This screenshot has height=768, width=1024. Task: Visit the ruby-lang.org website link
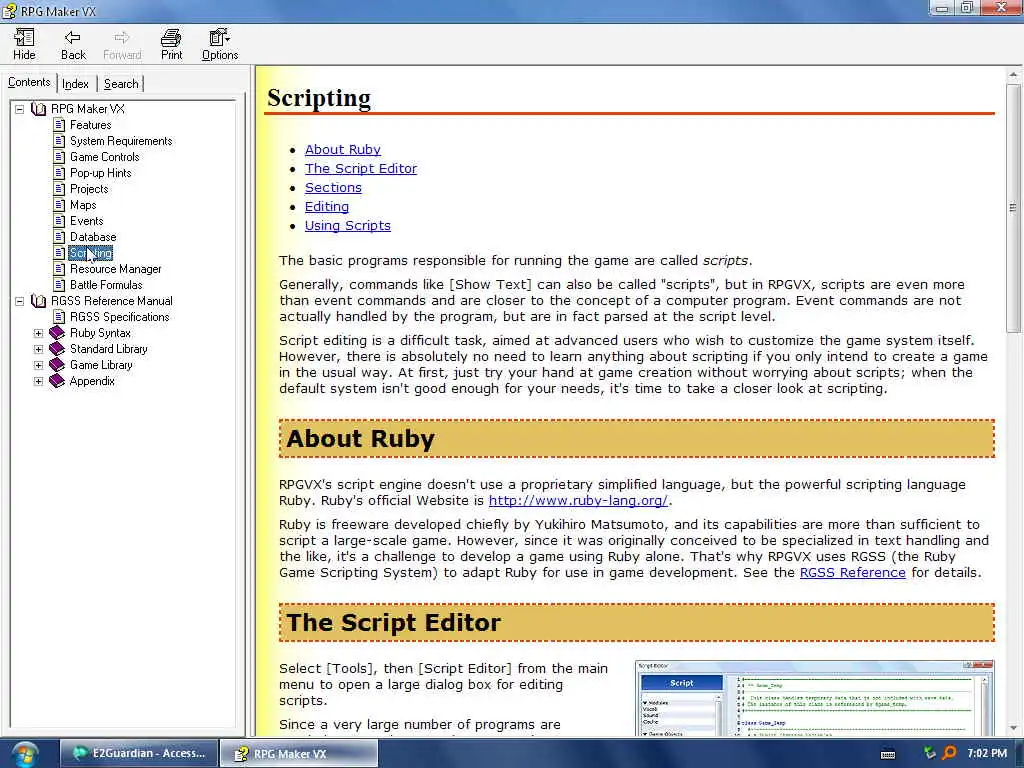pyautogui.click(x=578, y=501)
